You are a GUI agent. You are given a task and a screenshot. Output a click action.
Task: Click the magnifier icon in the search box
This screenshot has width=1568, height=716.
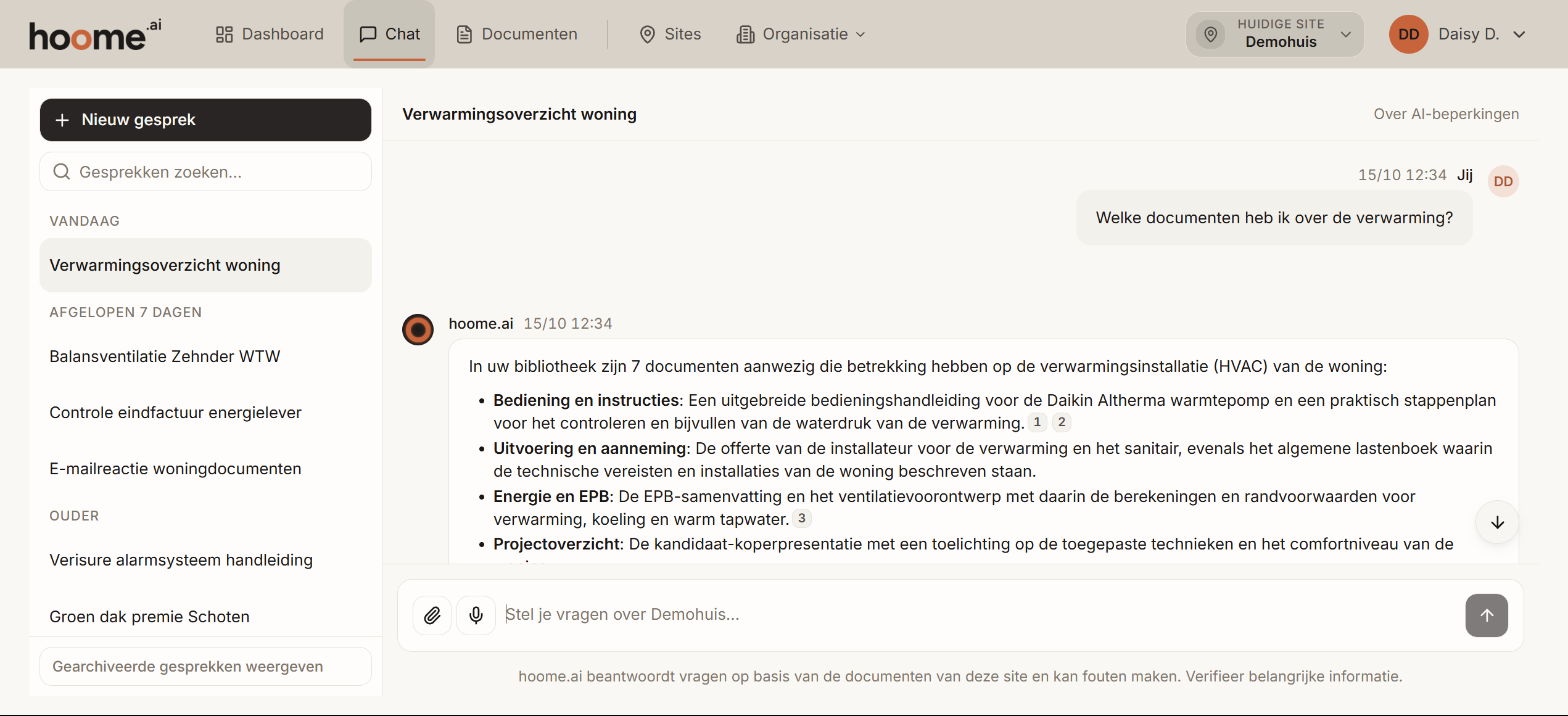click(61, 172)
